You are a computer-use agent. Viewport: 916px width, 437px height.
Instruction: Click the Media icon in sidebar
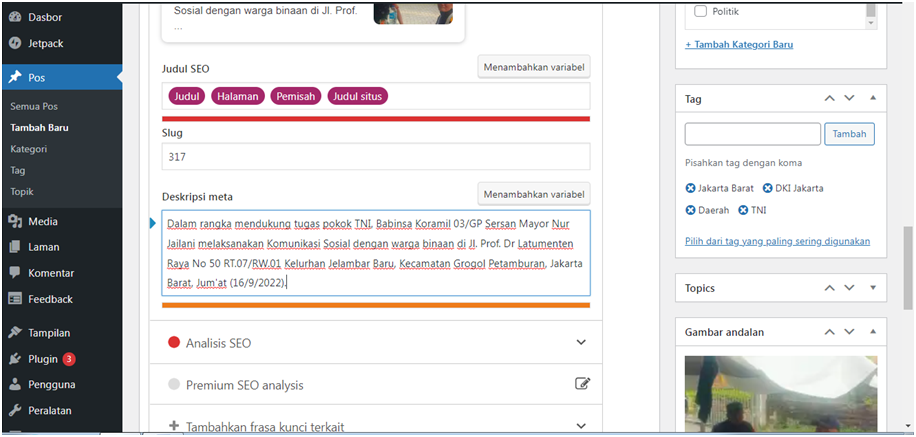[x=15, y=221]
